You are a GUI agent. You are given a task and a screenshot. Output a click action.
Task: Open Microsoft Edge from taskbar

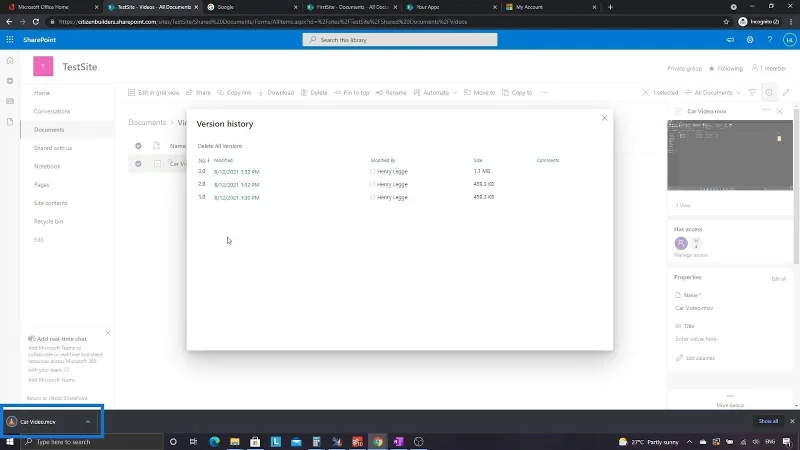pyautogui.click(x=214, y=441)
